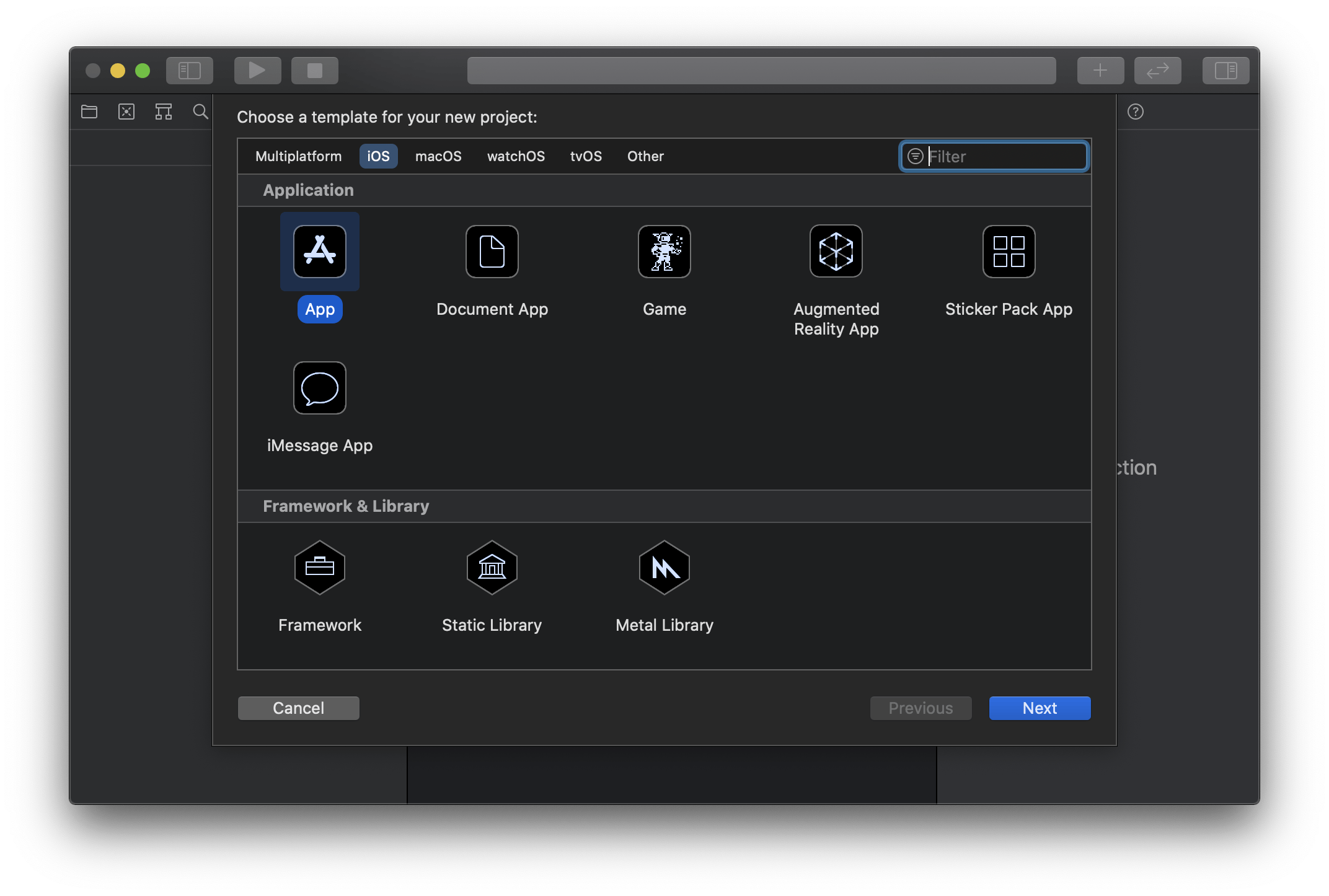
Task: Toggle the right inspector panel button
Action: click(x=1225, y=71)
